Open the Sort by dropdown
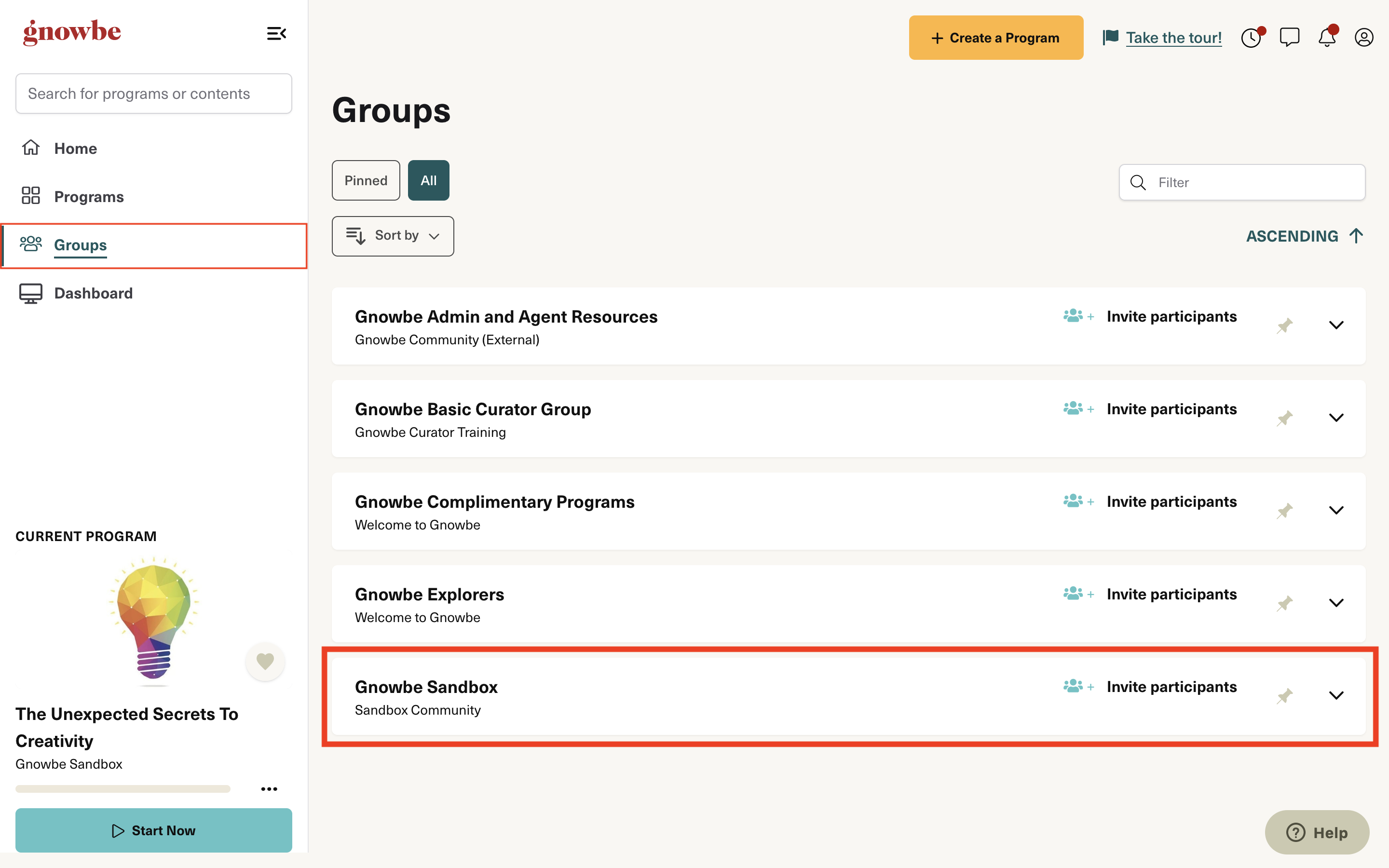The height and width of the screenshot is (868, 1389). 393,236
